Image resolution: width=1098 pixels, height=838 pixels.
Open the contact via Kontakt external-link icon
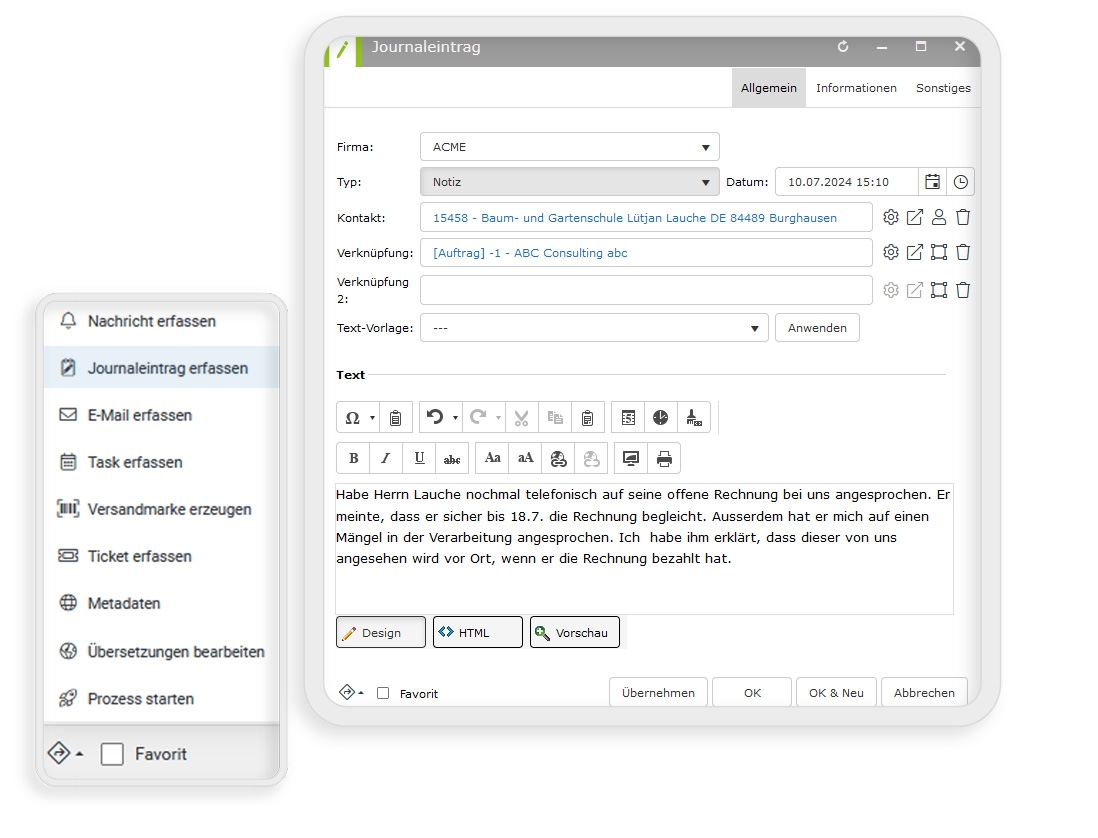point(915,217)
